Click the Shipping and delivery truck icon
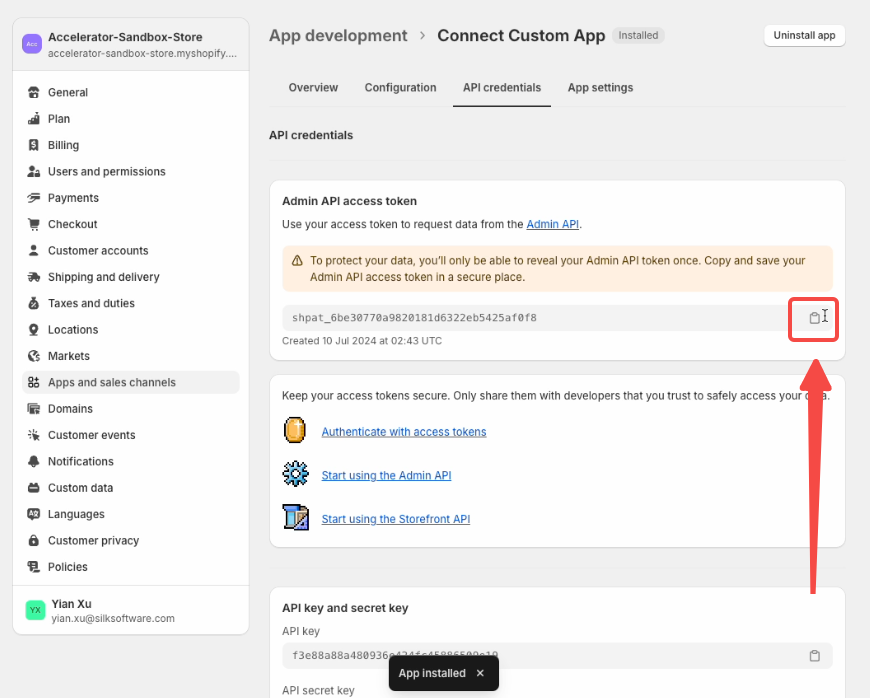870x698 pixels. point(34,277)
